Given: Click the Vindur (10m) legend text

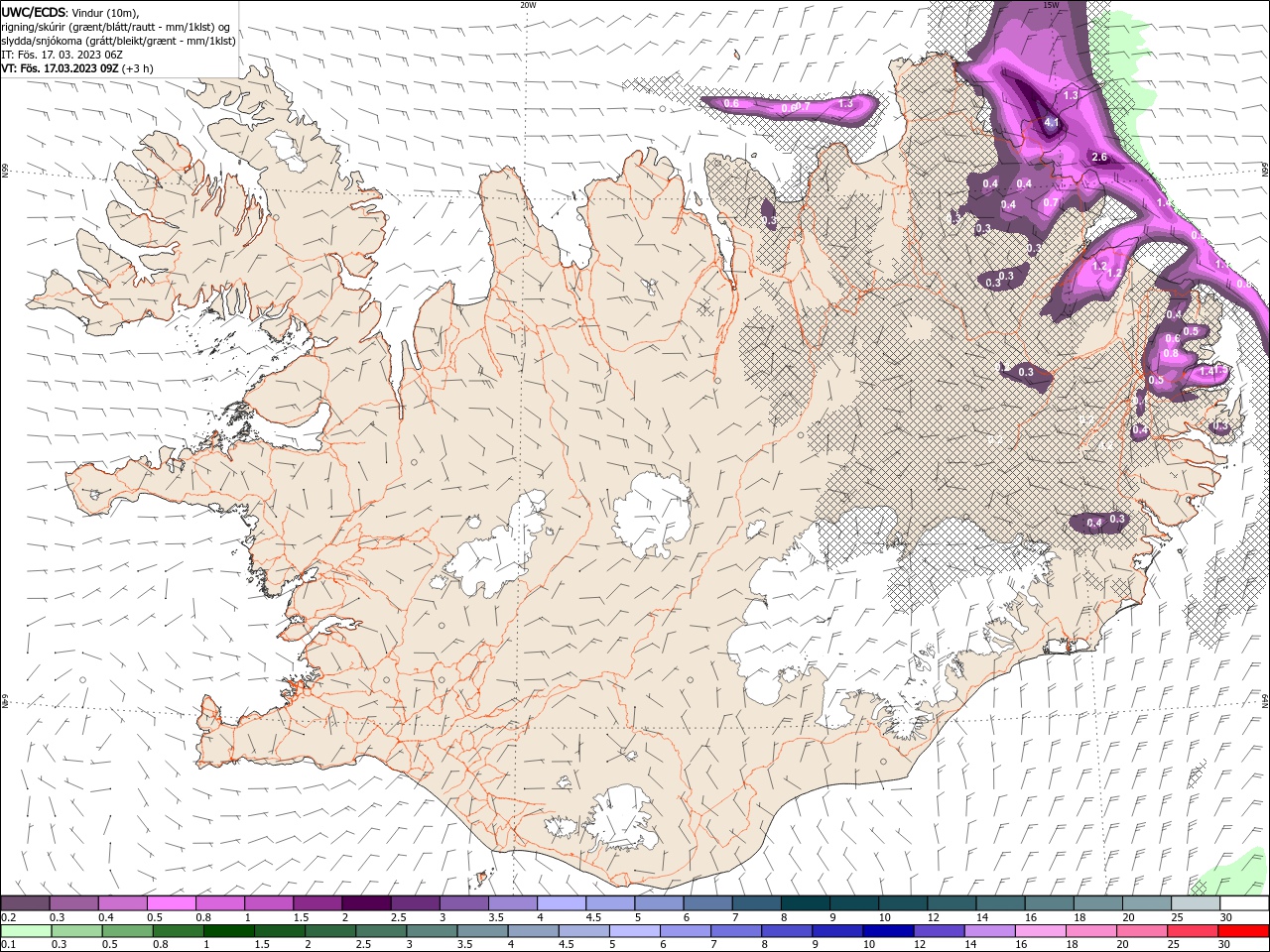Looking at the screenshot, I should tap(104, 12).
